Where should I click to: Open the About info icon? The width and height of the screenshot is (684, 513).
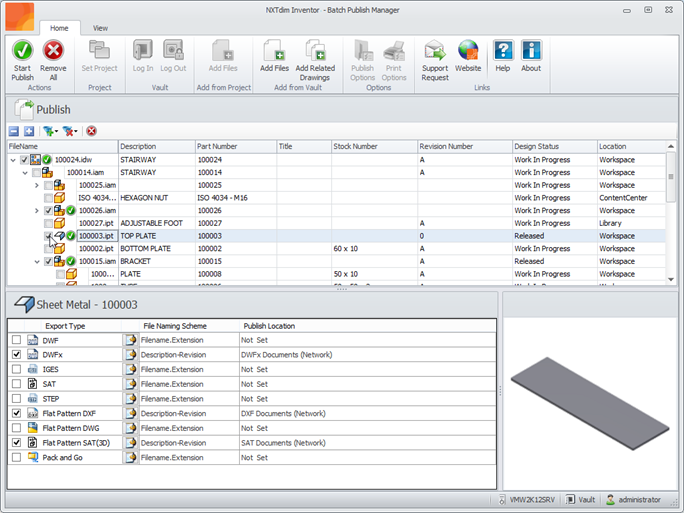(531, 50)
